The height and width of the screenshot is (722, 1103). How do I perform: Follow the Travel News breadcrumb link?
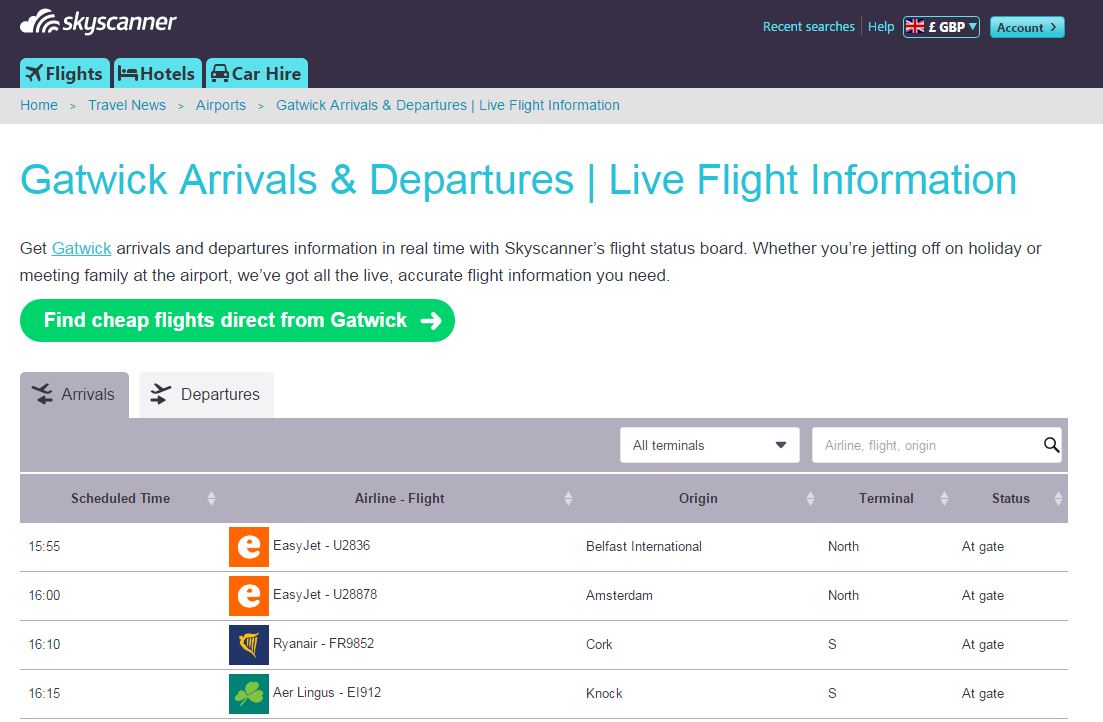(127, 105)
